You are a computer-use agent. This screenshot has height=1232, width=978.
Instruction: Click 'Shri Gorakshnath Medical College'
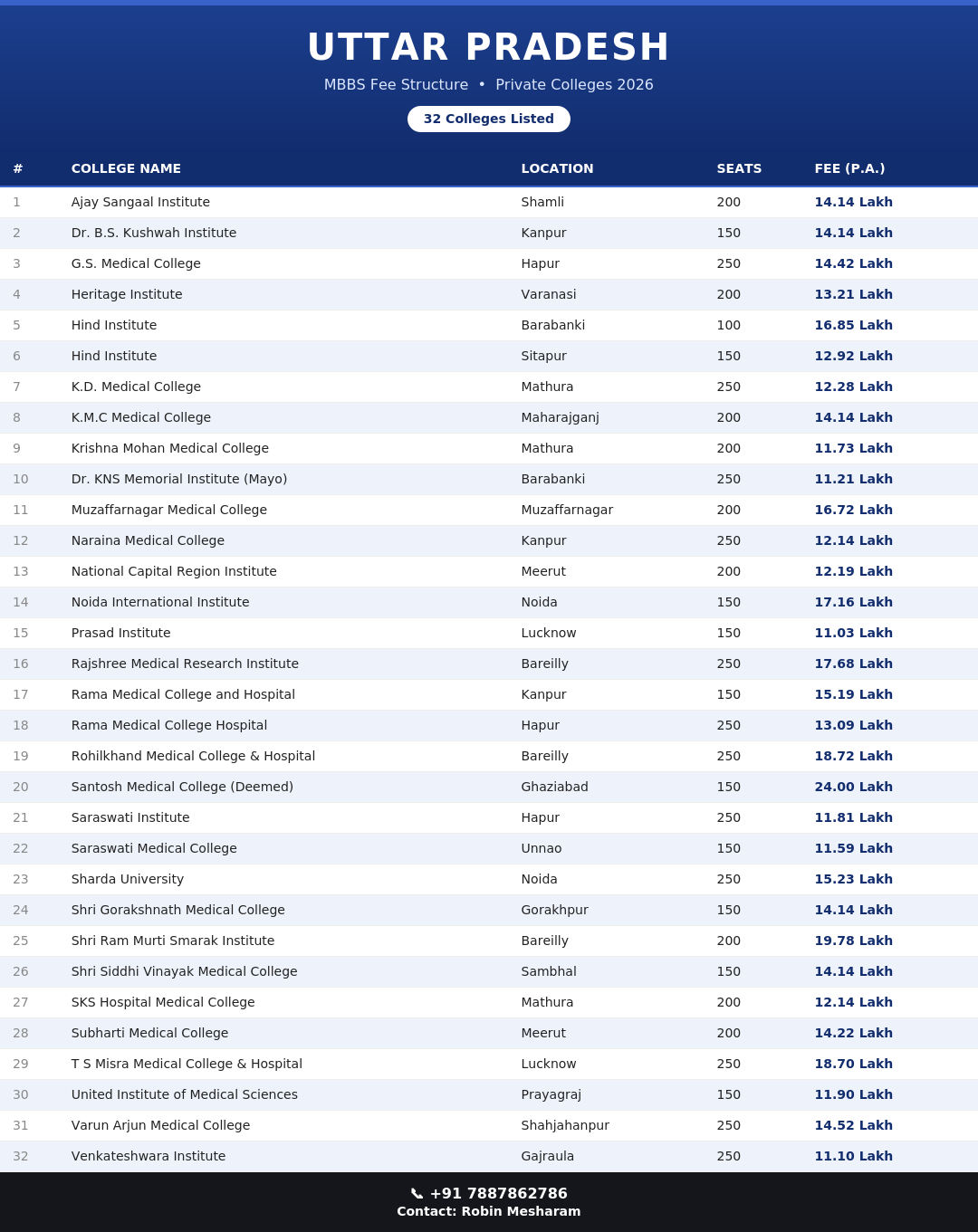(178, 910)
